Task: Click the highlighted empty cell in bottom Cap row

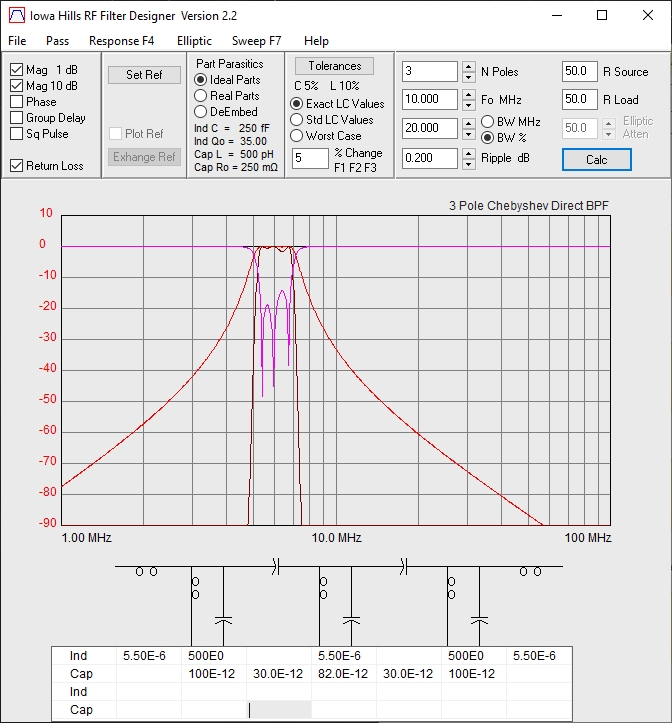Action: point(279,710)
